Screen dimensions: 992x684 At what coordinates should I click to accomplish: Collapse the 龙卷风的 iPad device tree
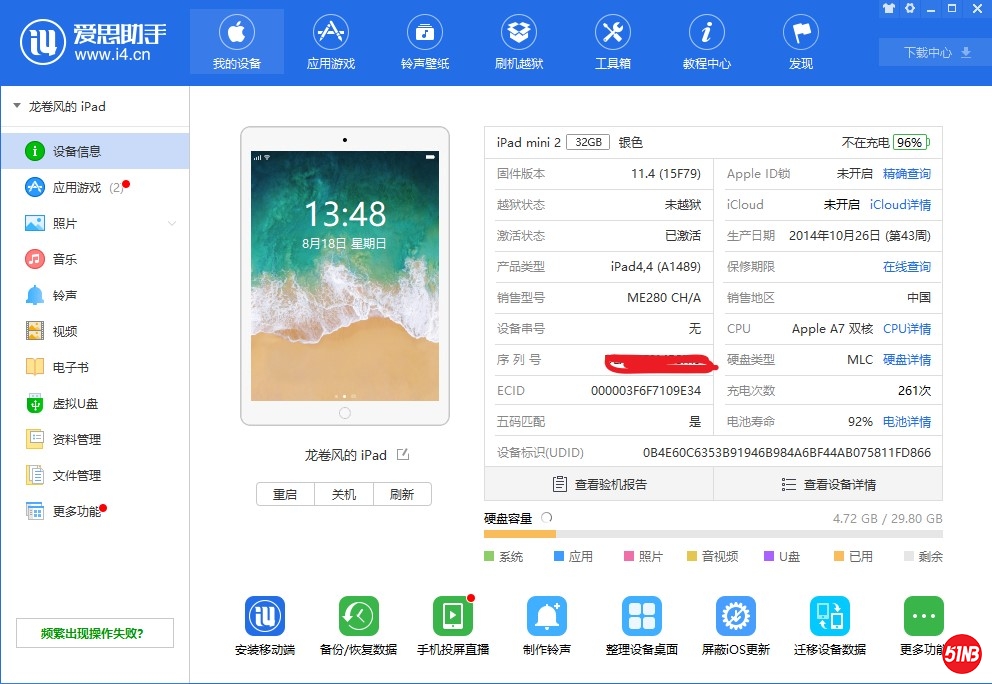17,106
